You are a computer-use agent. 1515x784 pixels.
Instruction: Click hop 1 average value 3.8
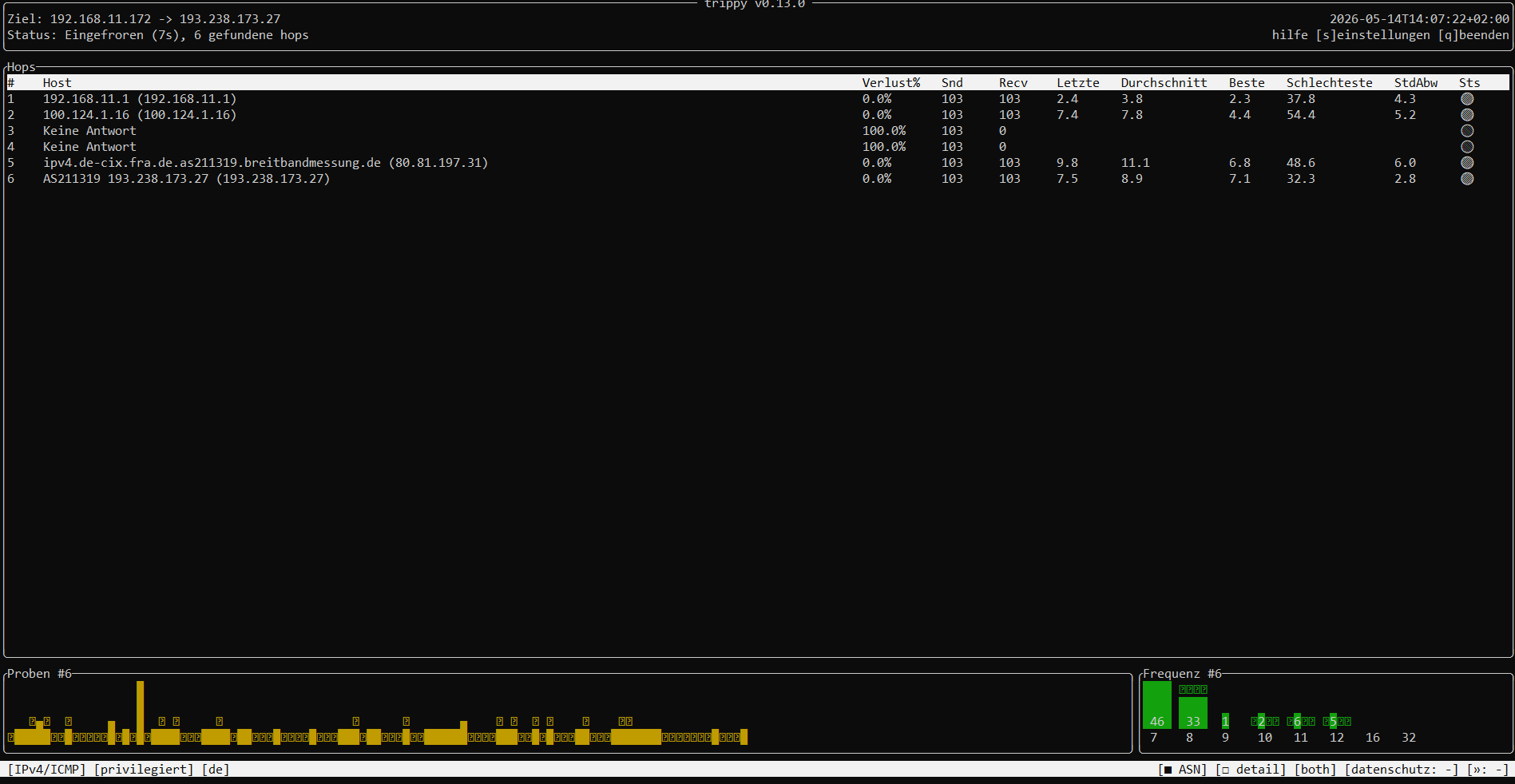coord(1132,99)
